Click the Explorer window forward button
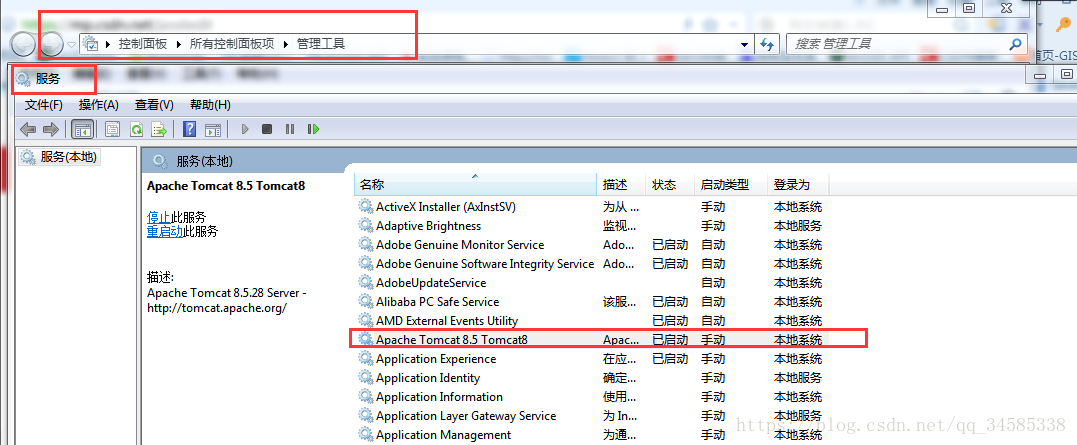 (52, 45)
